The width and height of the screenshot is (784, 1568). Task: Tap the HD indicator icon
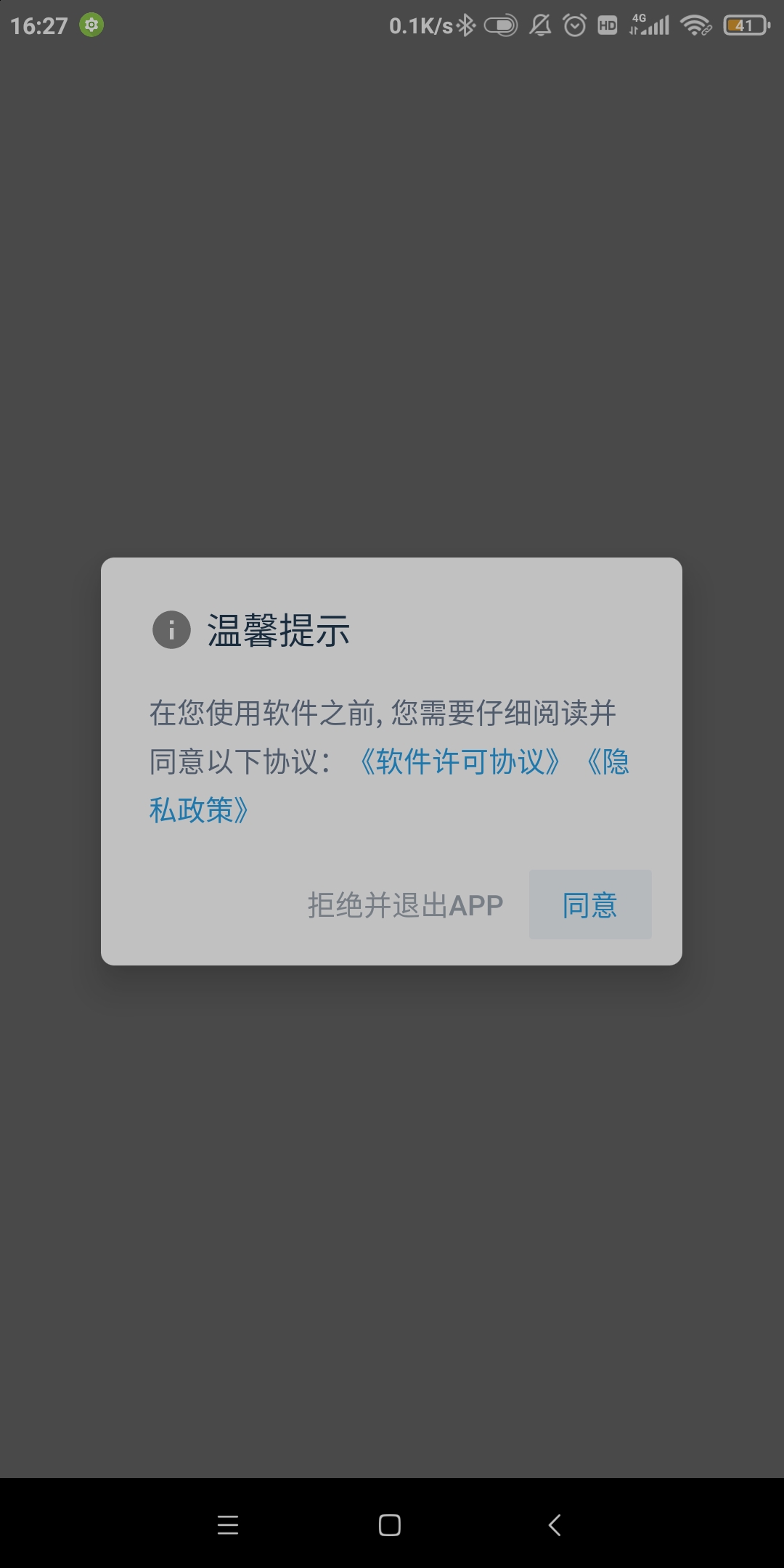608,25
